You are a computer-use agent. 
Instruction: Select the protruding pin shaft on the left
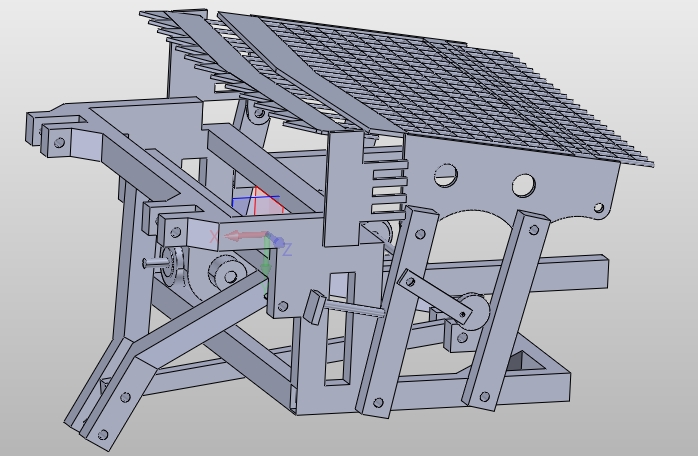[154, 264]
